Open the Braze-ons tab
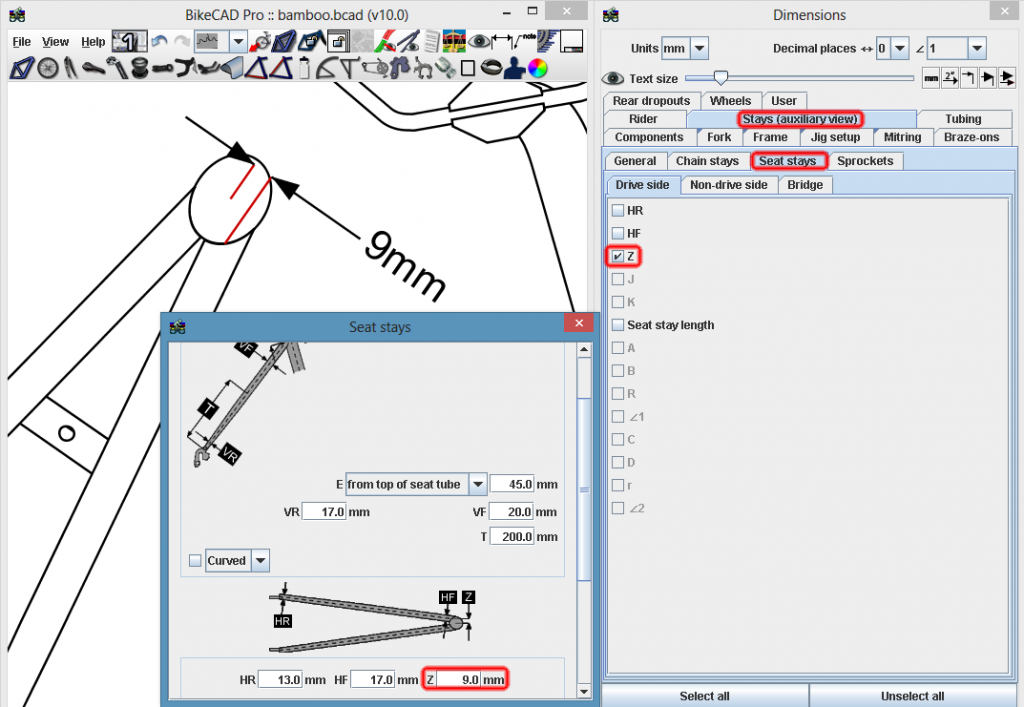Screen dimensions: 1024x707 click(x=971, y=137)
